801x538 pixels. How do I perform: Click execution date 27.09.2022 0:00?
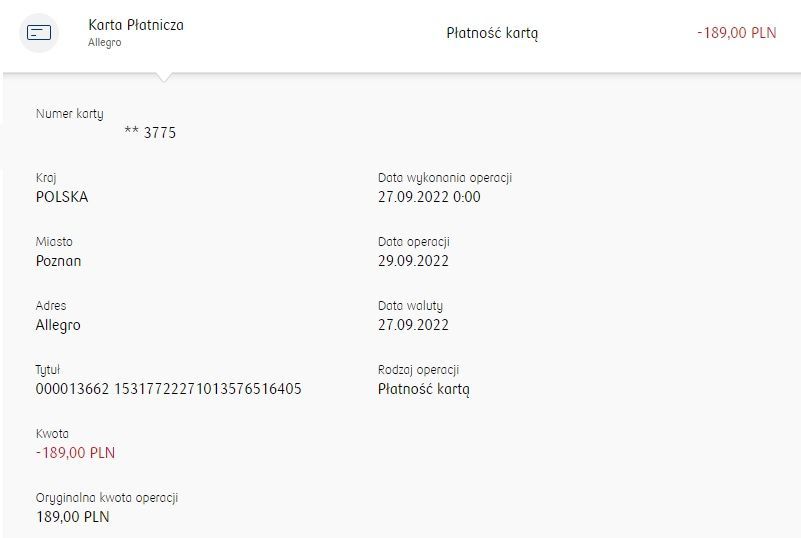tap(429, 197)
